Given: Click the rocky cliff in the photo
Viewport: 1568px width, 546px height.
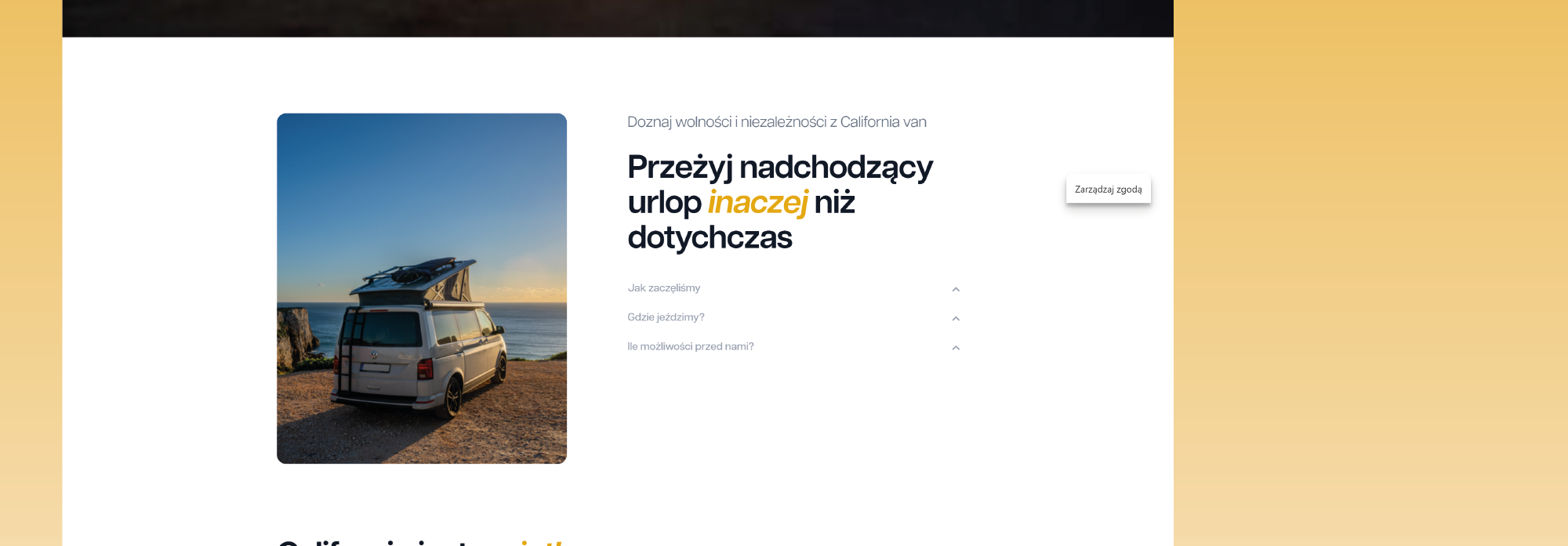Looking at the screenshot, I should point(296,337).
